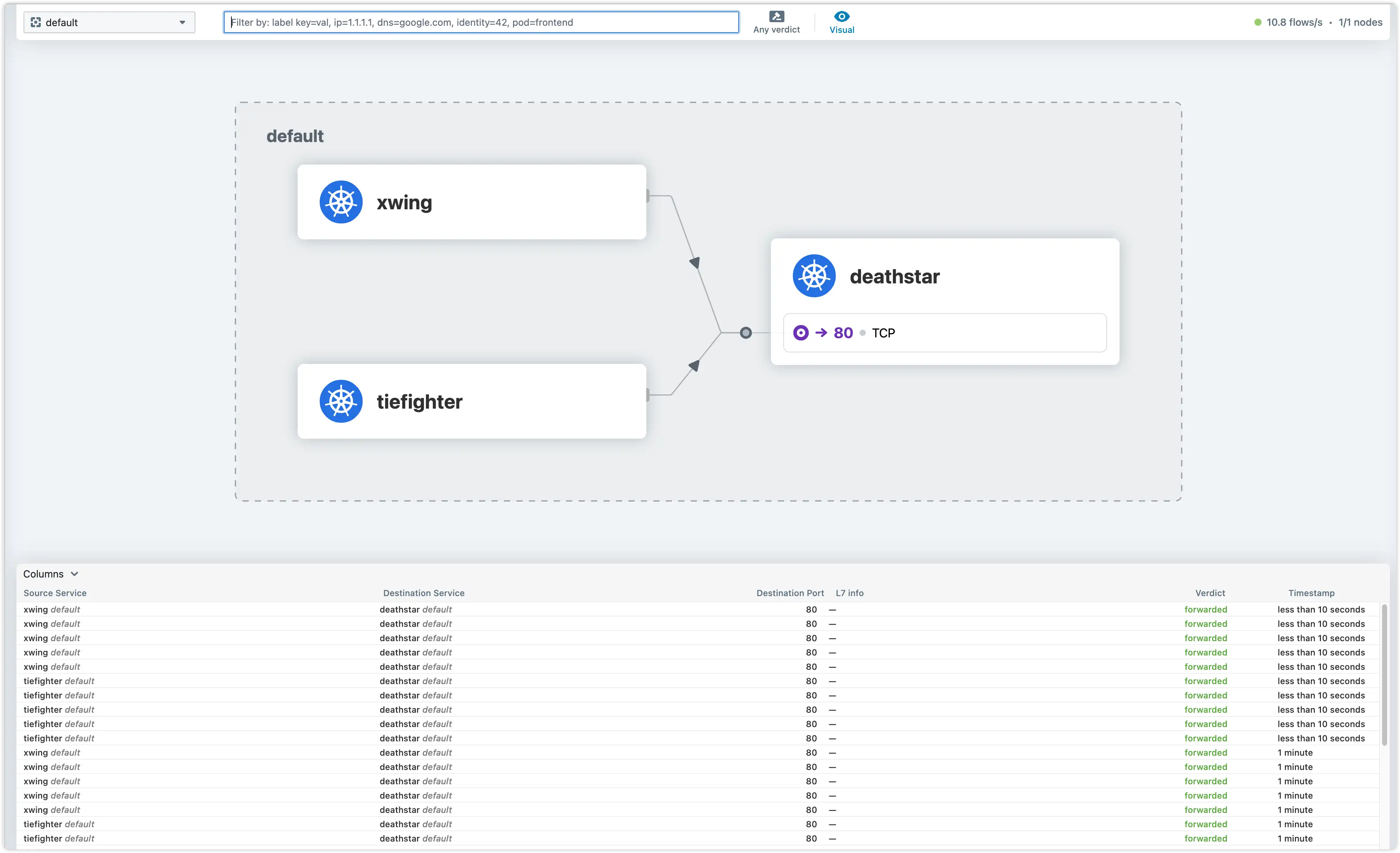
Task: Click the tiefighter Kubernetes wheel icon
Action: point(341,401)
